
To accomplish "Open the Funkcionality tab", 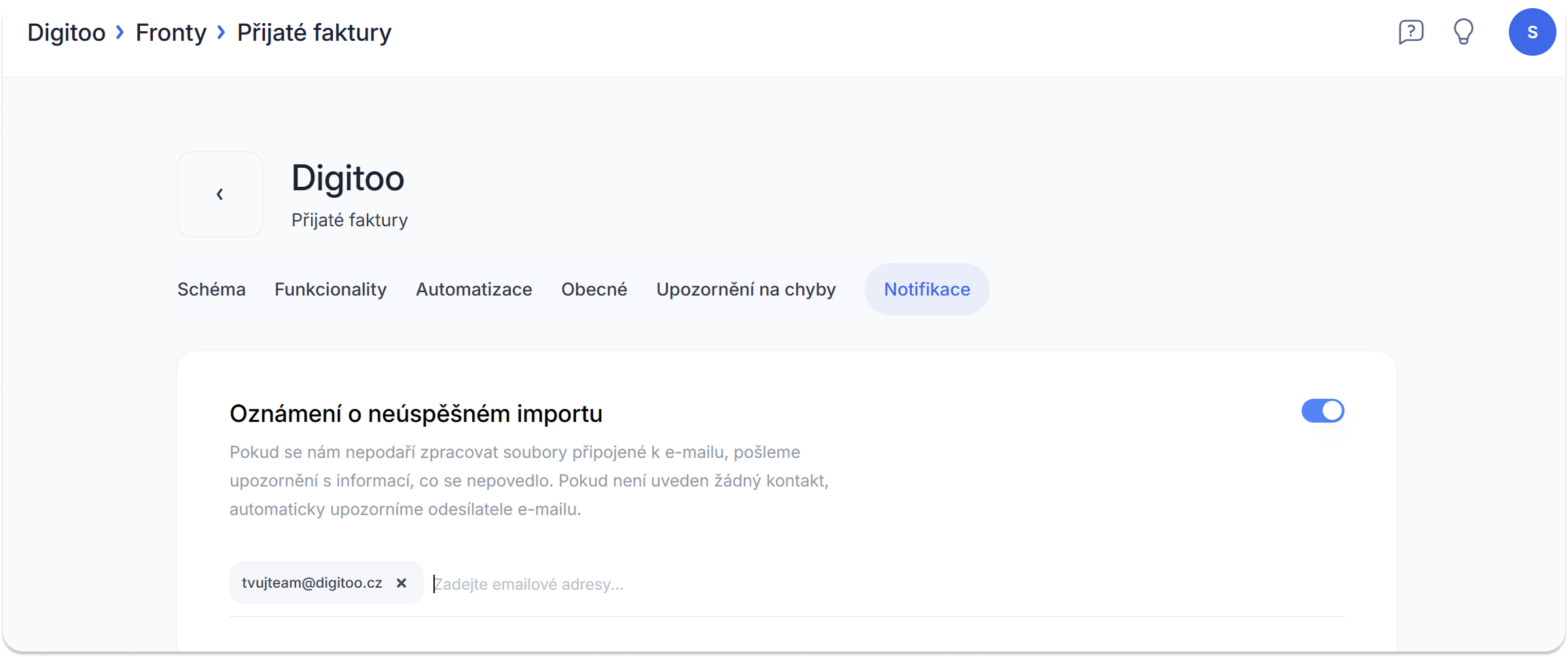I will pyautogui.click(x=331, y=289).
